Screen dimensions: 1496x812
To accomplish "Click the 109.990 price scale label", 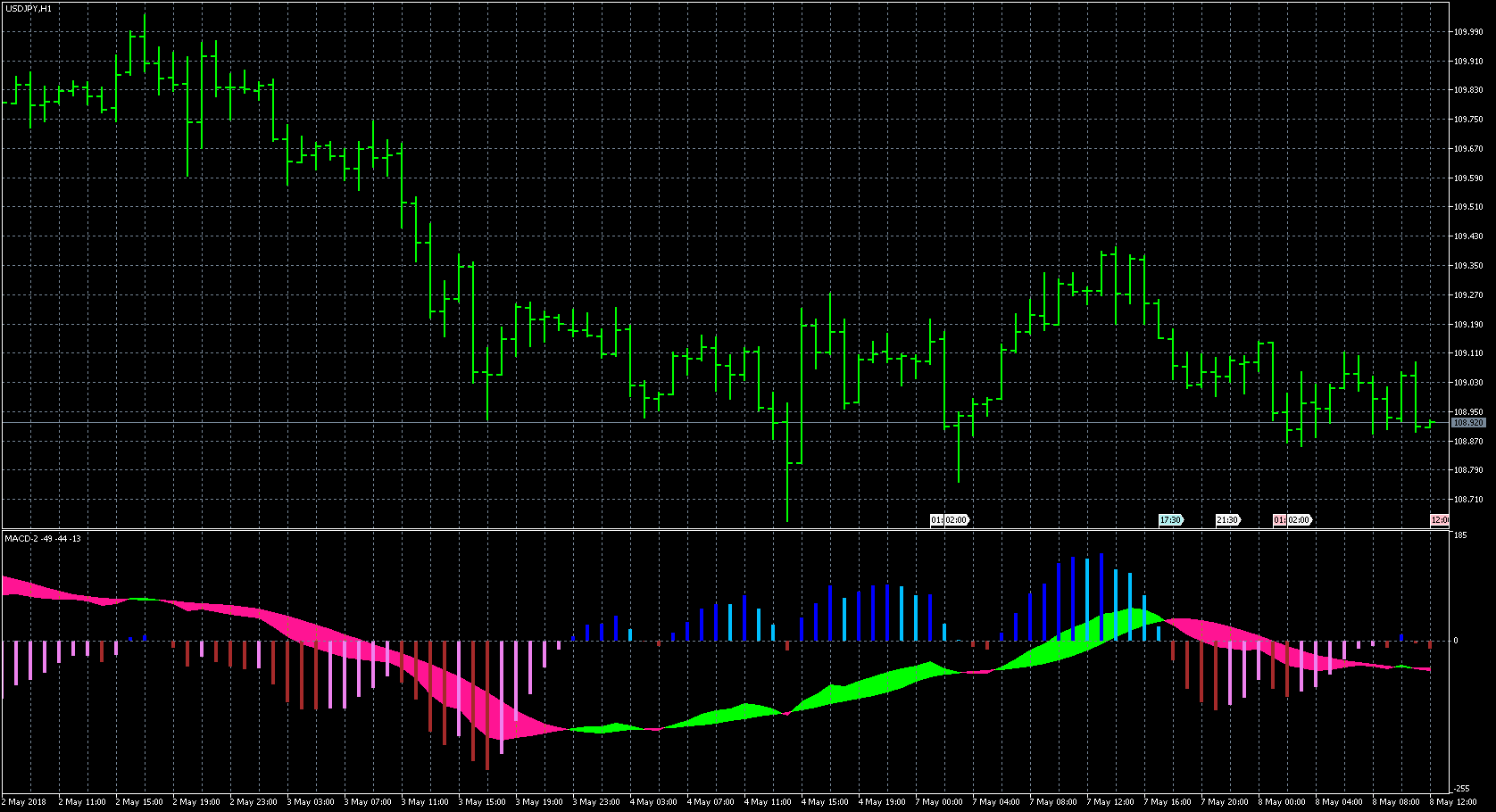I will 1468,32.
